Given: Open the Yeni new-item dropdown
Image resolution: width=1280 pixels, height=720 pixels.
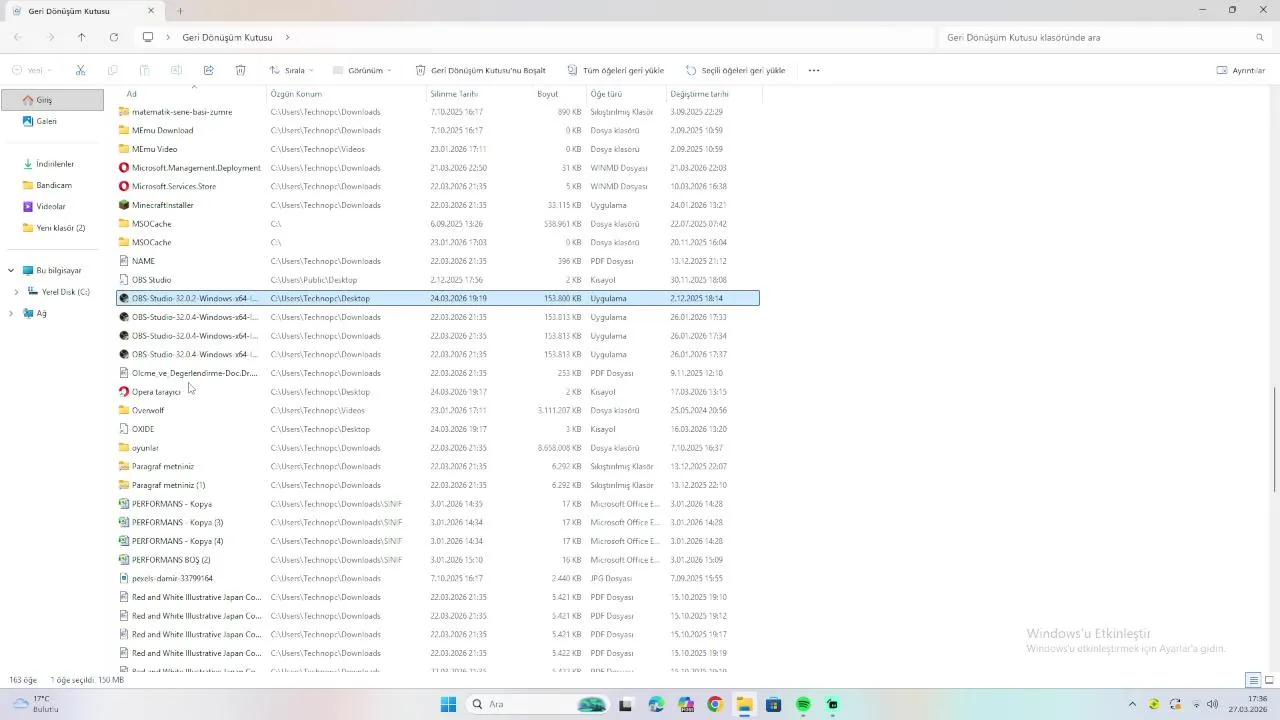Looking at the screenshot, I should [x=32, y=71].
